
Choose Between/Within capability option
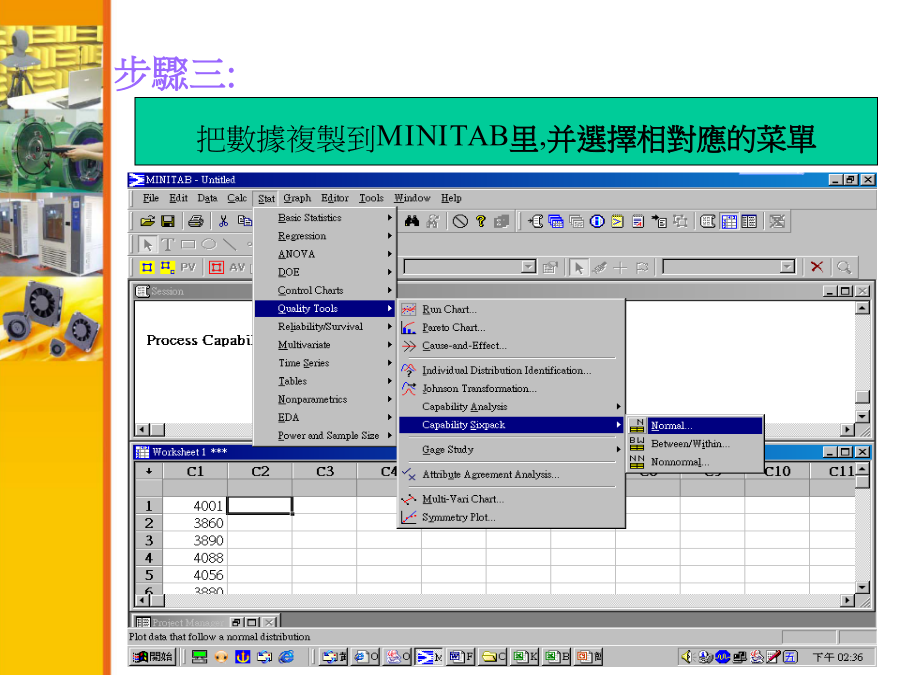click(x=695, y=444)
